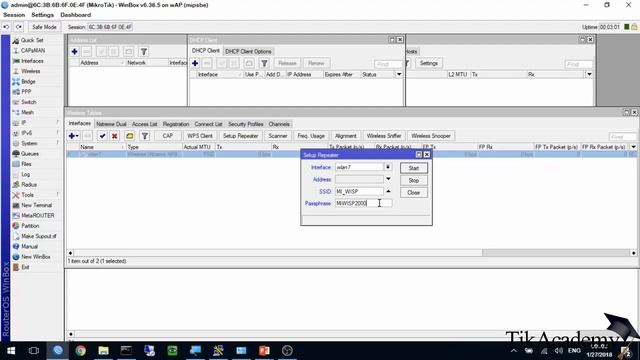Open Wireless in sidebar
The image size is (640, 360).
[x=31, y=71]
